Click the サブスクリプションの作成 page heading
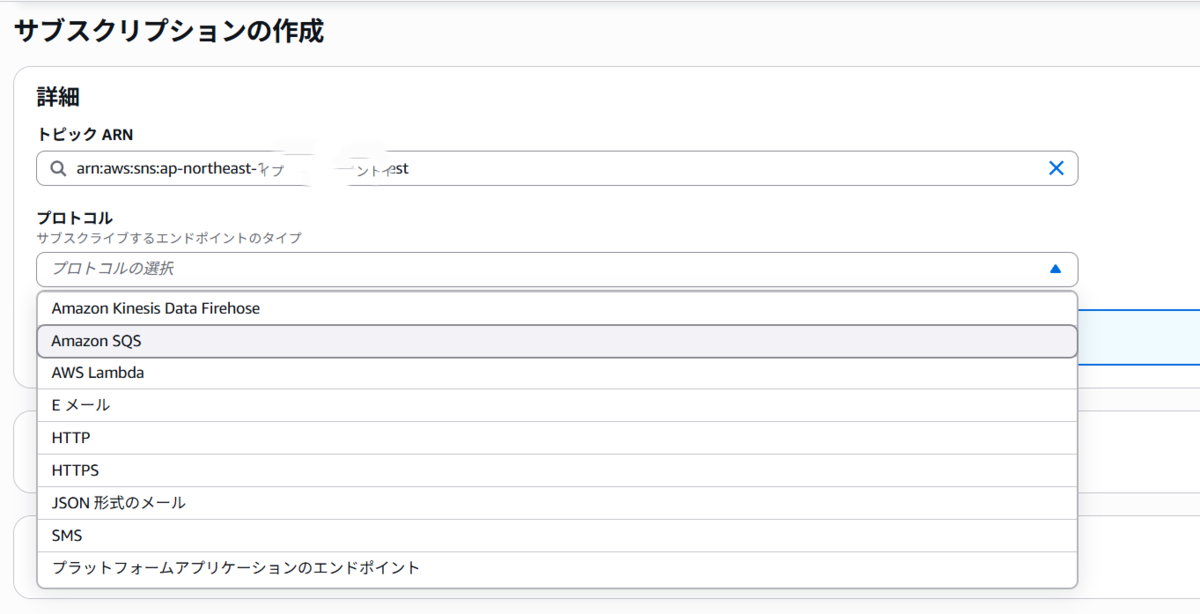1200x614 pixels. pyautogui.click(x=169, y=31)
